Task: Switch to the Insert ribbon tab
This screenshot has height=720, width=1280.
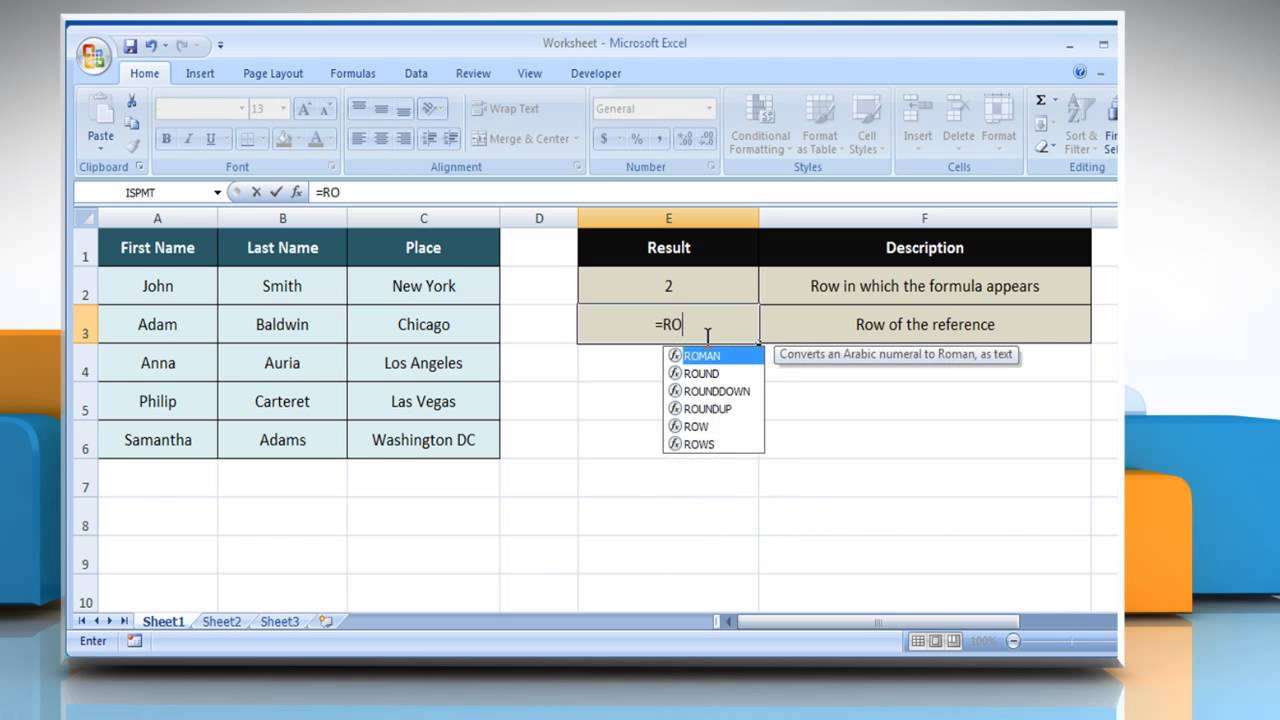Action: pos(200,73)
